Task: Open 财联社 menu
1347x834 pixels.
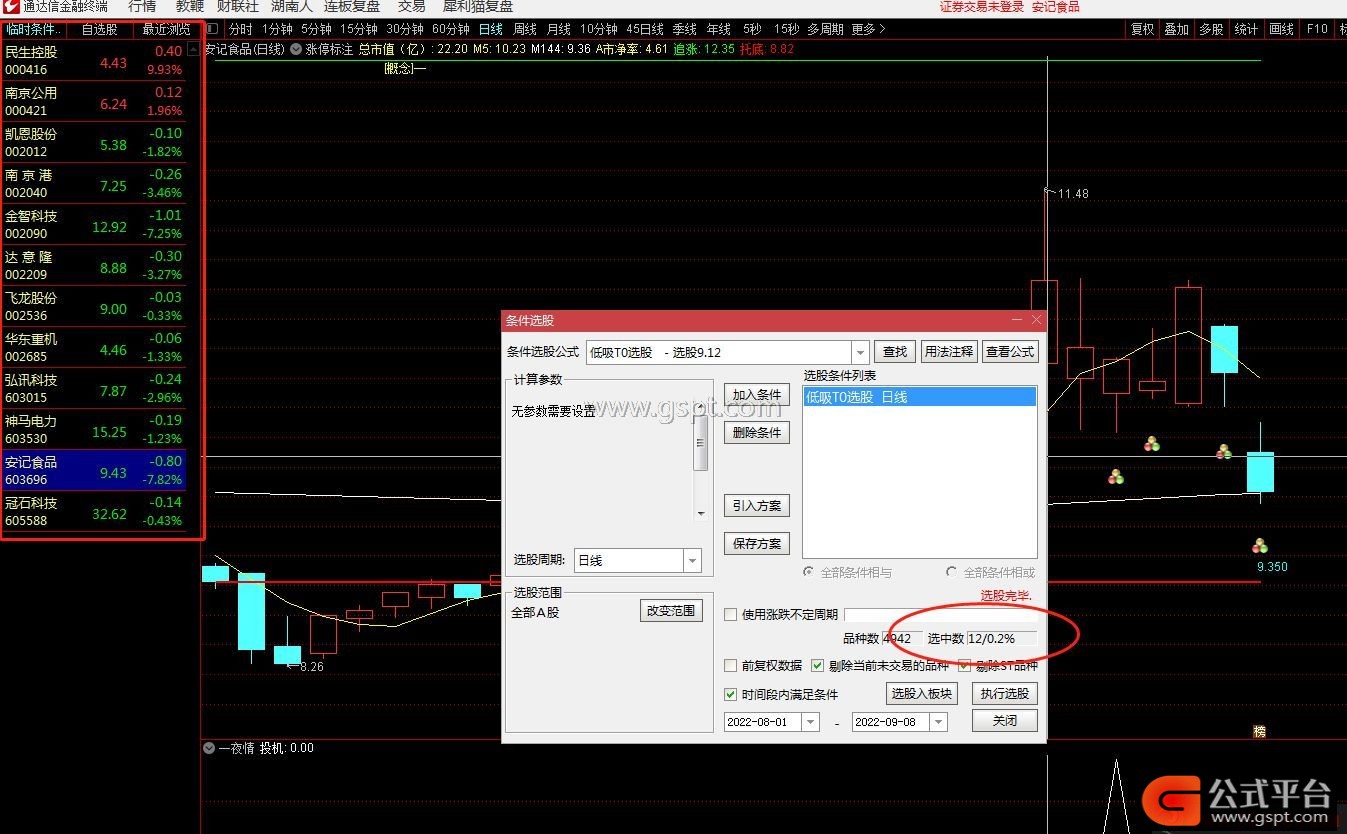Action: point(237,6)
